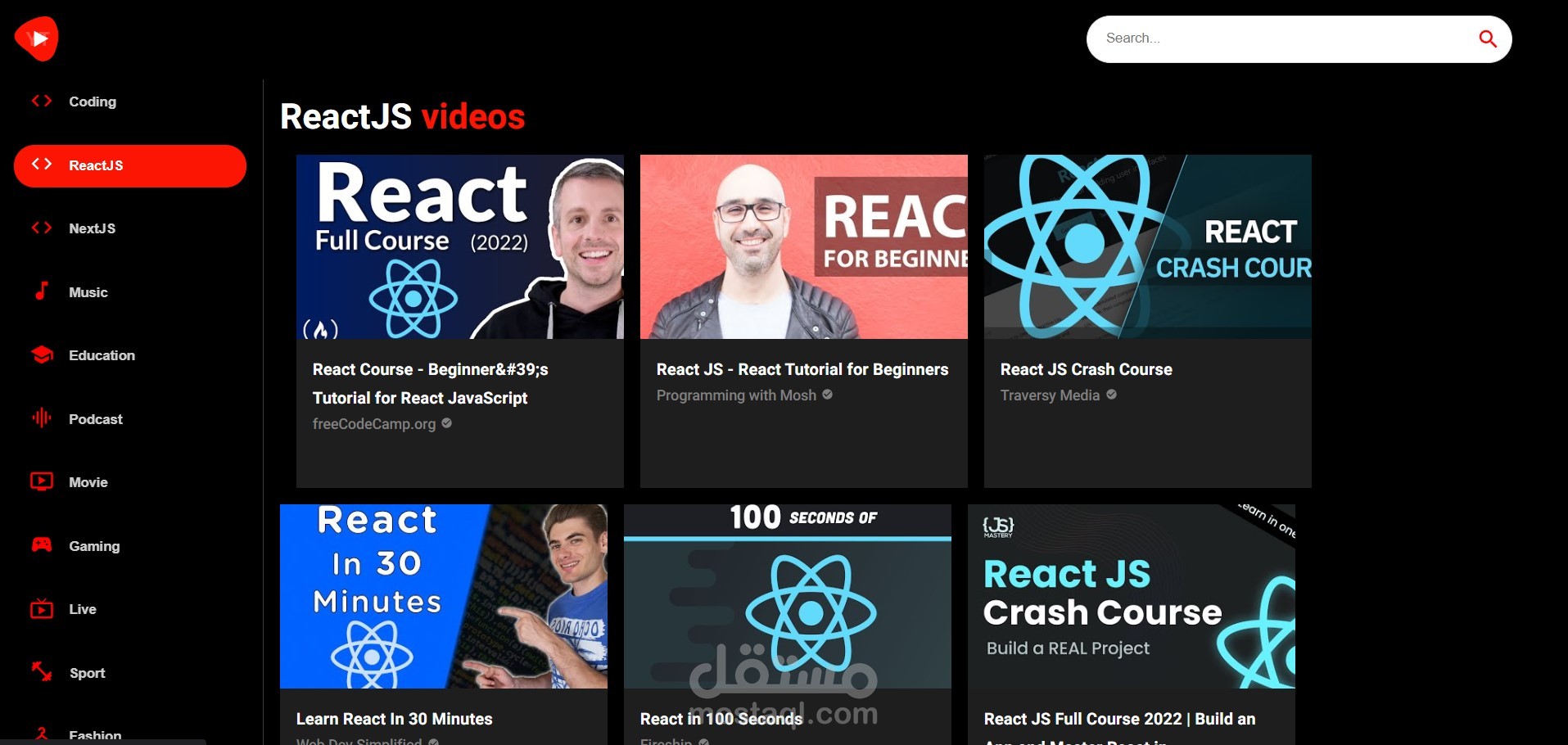Viewport: 1568px width, 745px height.
Task: Click the 'Learn React In 30 Minutes' thumbnail
Action: 444,595
